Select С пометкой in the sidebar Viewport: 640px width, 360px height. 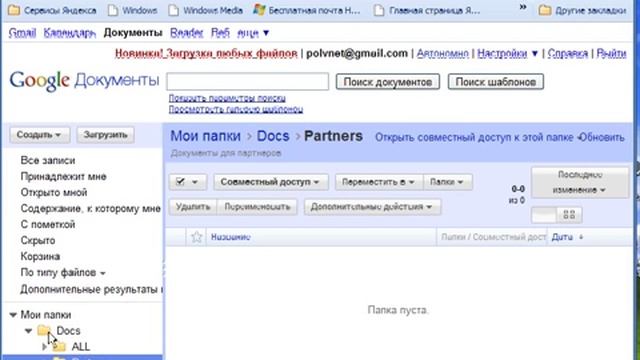click(48, 224)
